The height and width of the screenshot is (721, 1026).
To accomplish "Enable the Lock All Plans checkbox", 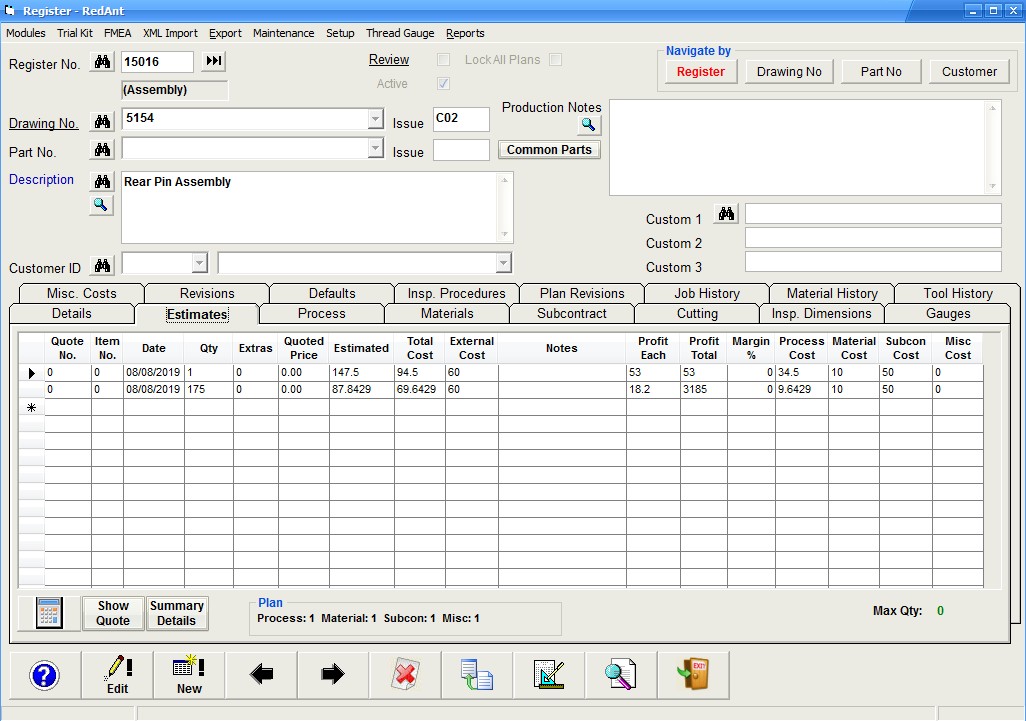I will coord(555,60).
